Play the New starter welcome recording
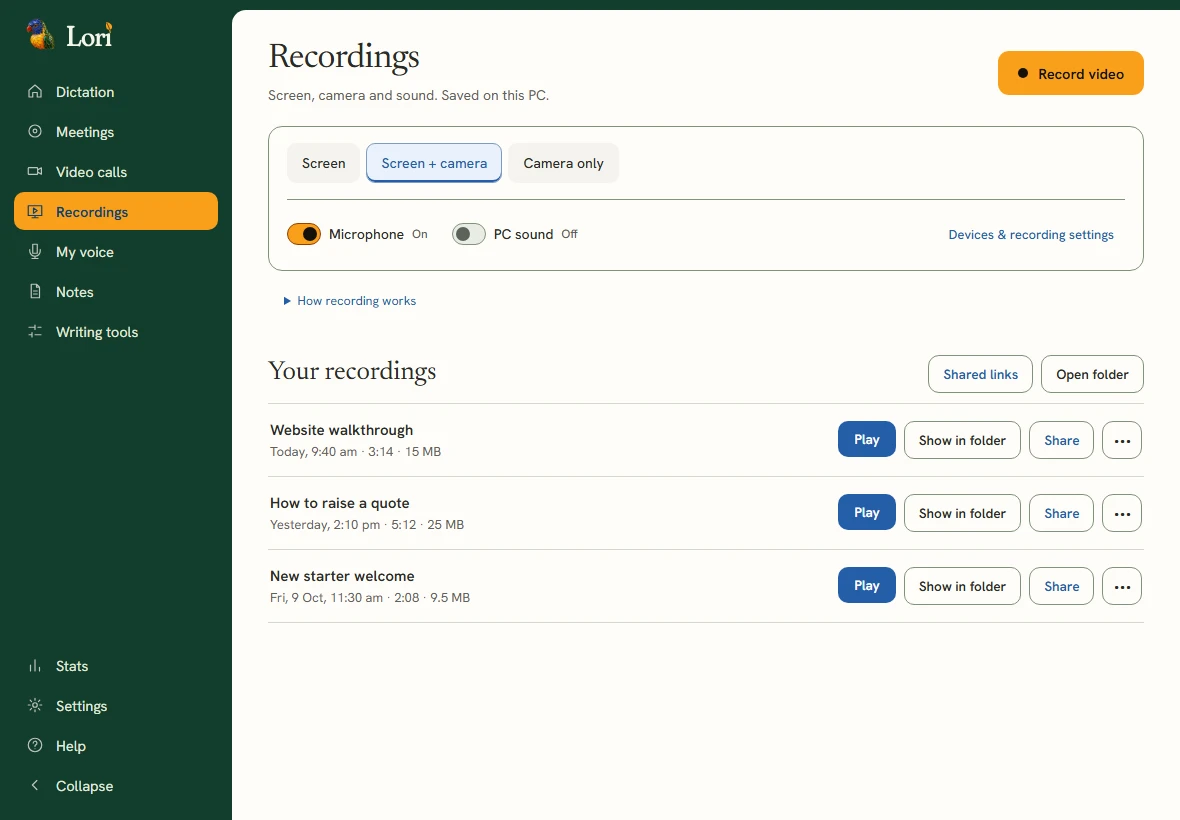This screenshot has width=1180, height=820. pyautogui.click(x=866, y=585)
